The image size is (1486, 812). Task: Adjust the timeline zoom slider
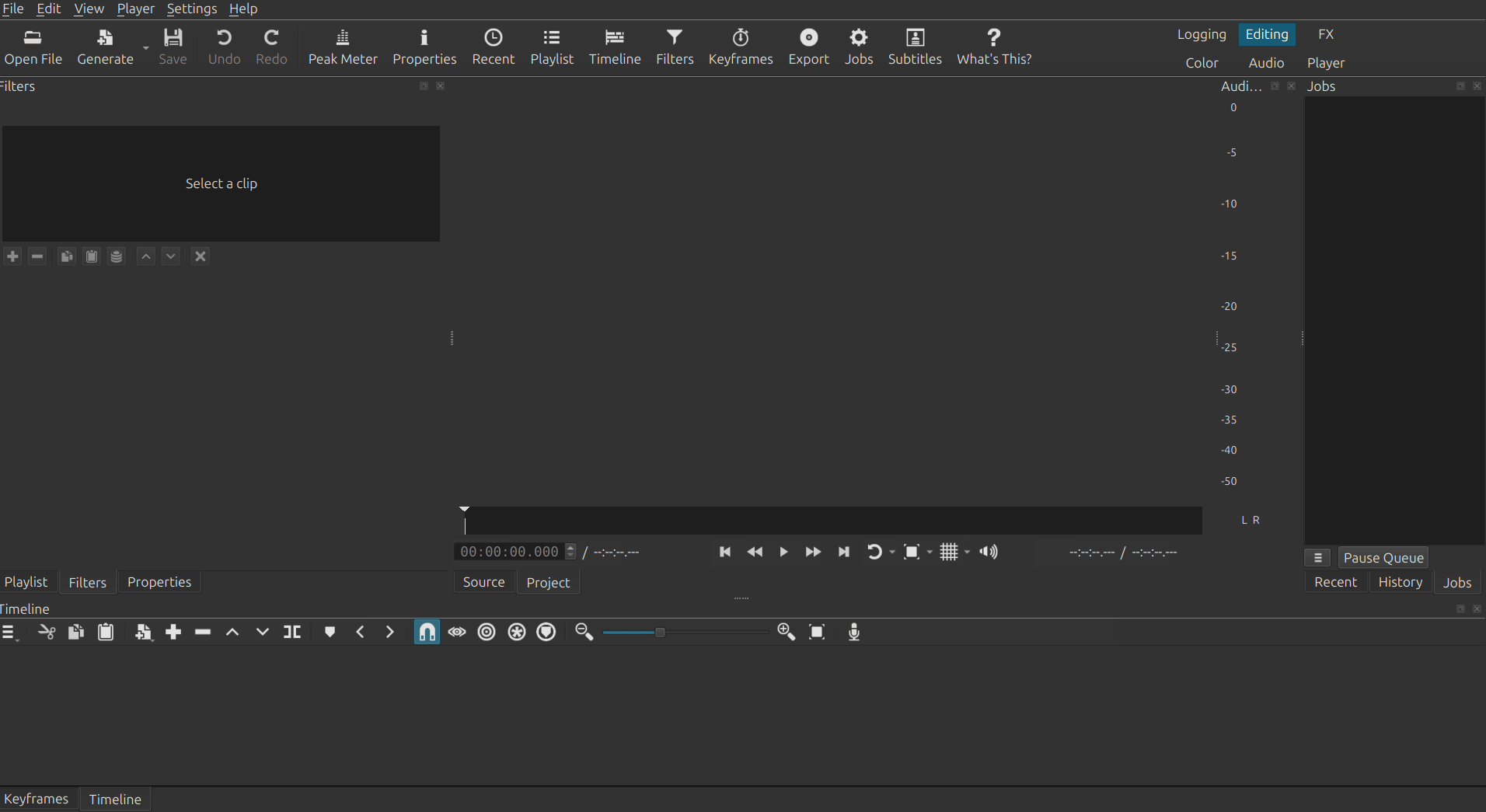[685, 633]
